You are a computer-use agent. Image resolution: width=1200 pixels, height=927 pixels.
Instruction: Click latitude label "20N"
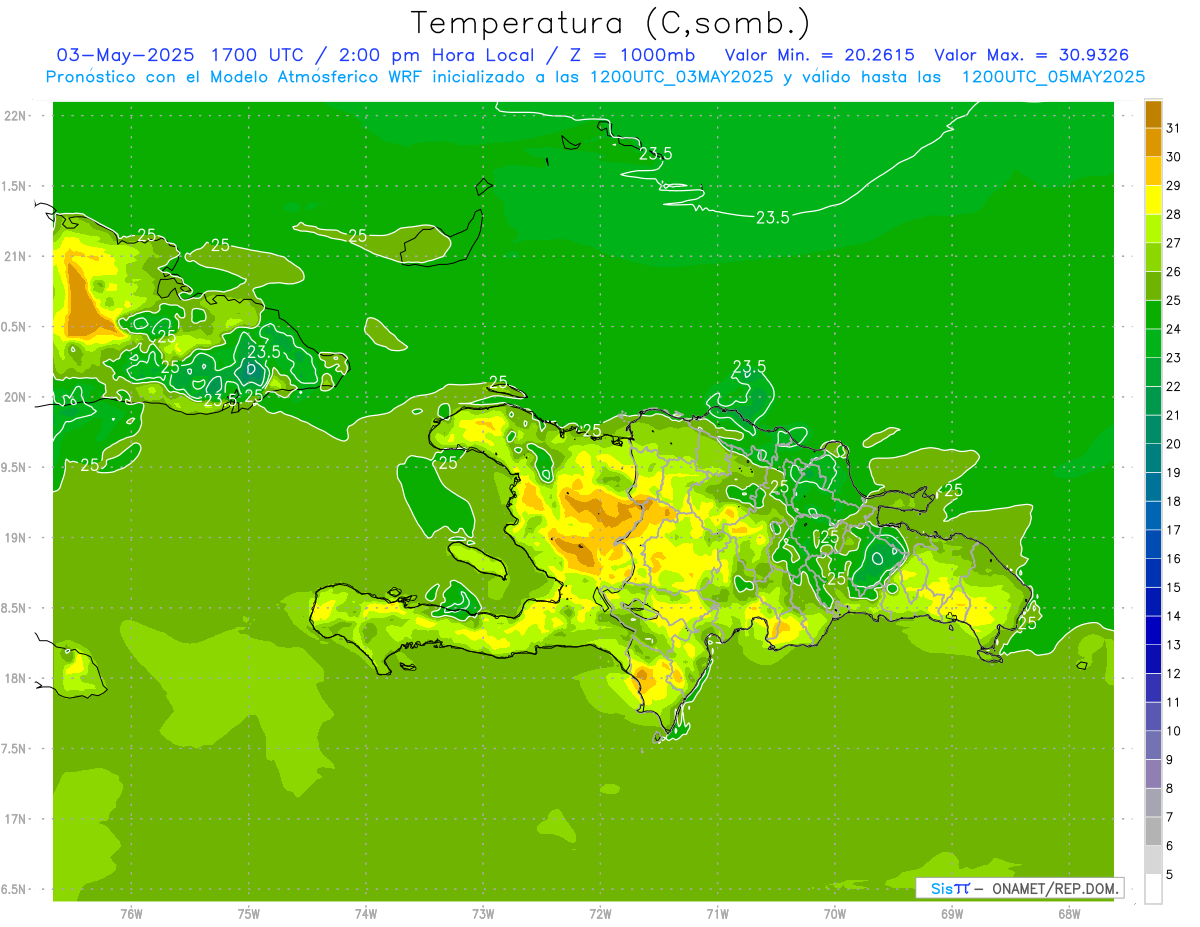tap(16, 397)
